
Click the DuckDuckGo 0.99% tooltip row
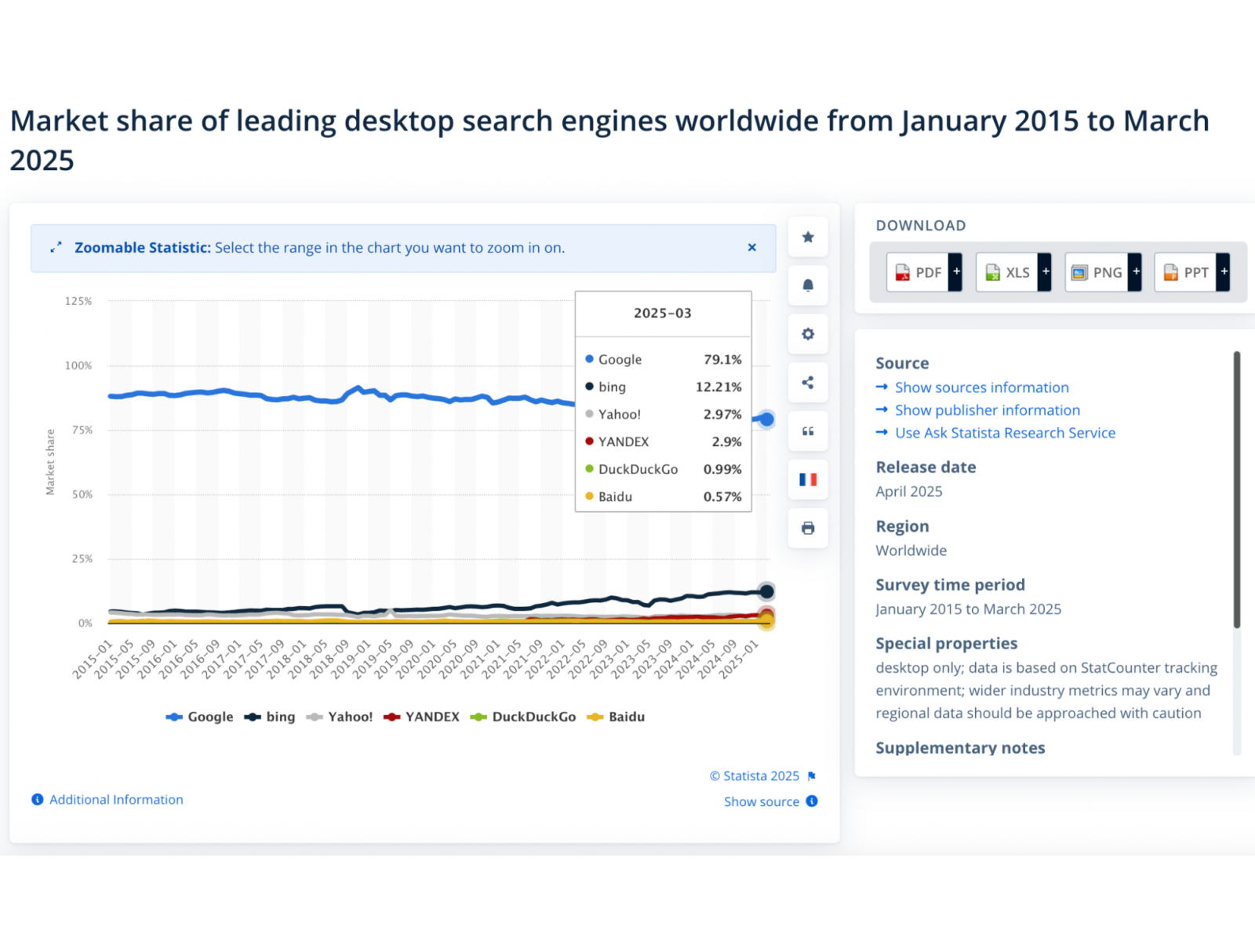pos(664,469)
